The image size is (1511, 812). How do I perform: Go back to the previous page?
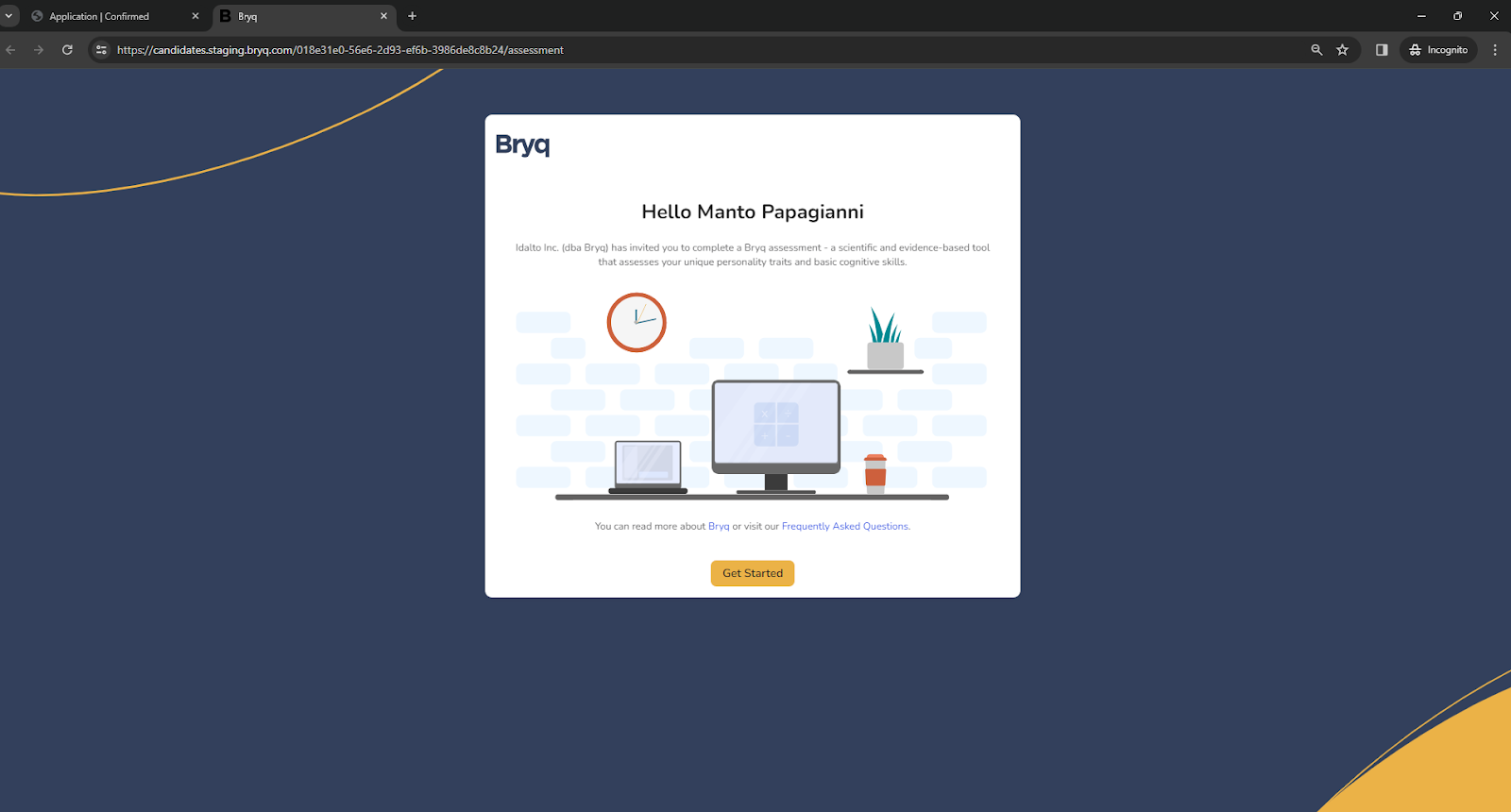pyautogui.click(x=11, y=50)
